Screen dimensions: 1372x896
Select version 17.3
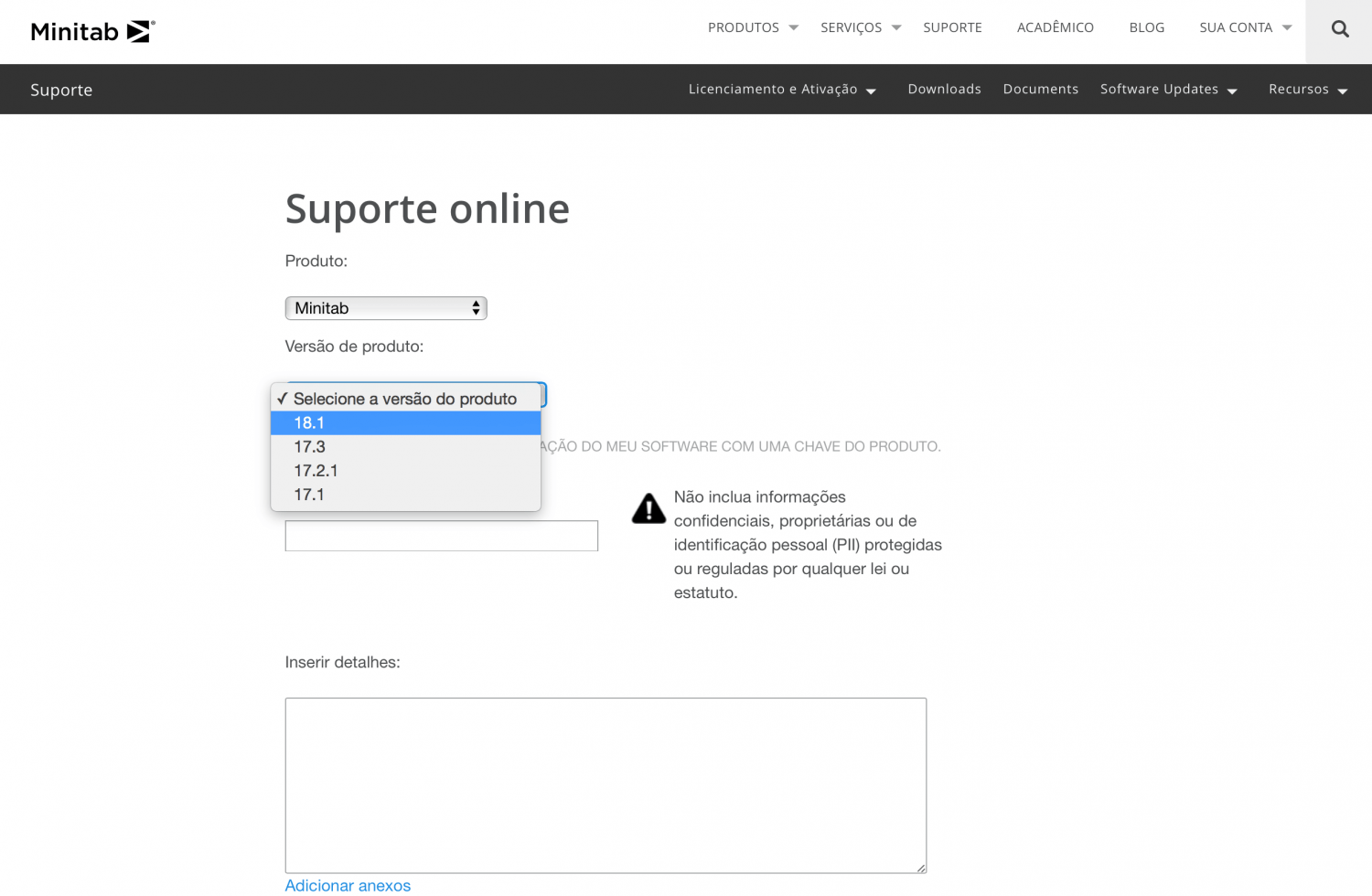405,446
